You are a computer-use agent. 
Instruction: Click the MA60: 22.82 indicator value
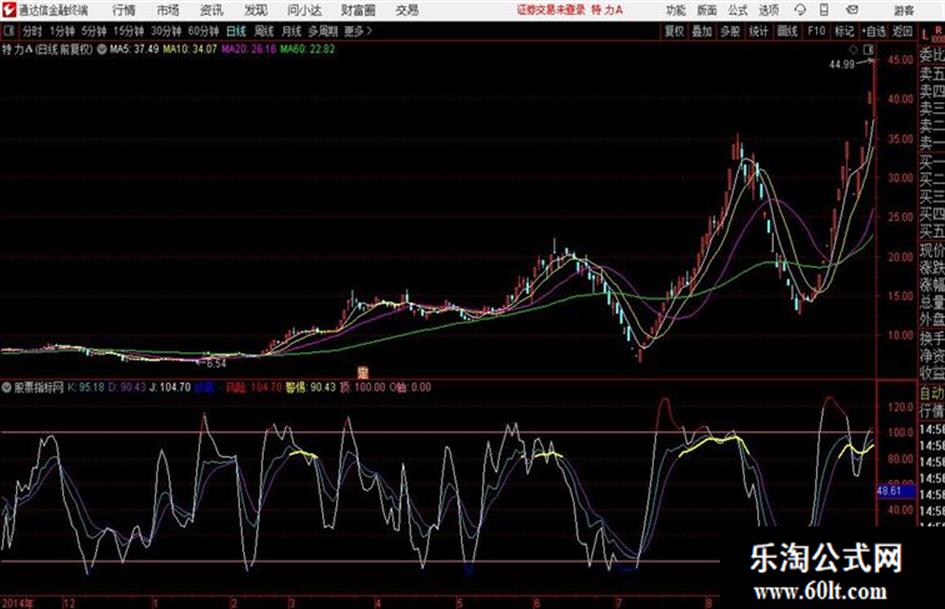click(x=307, y=49)
